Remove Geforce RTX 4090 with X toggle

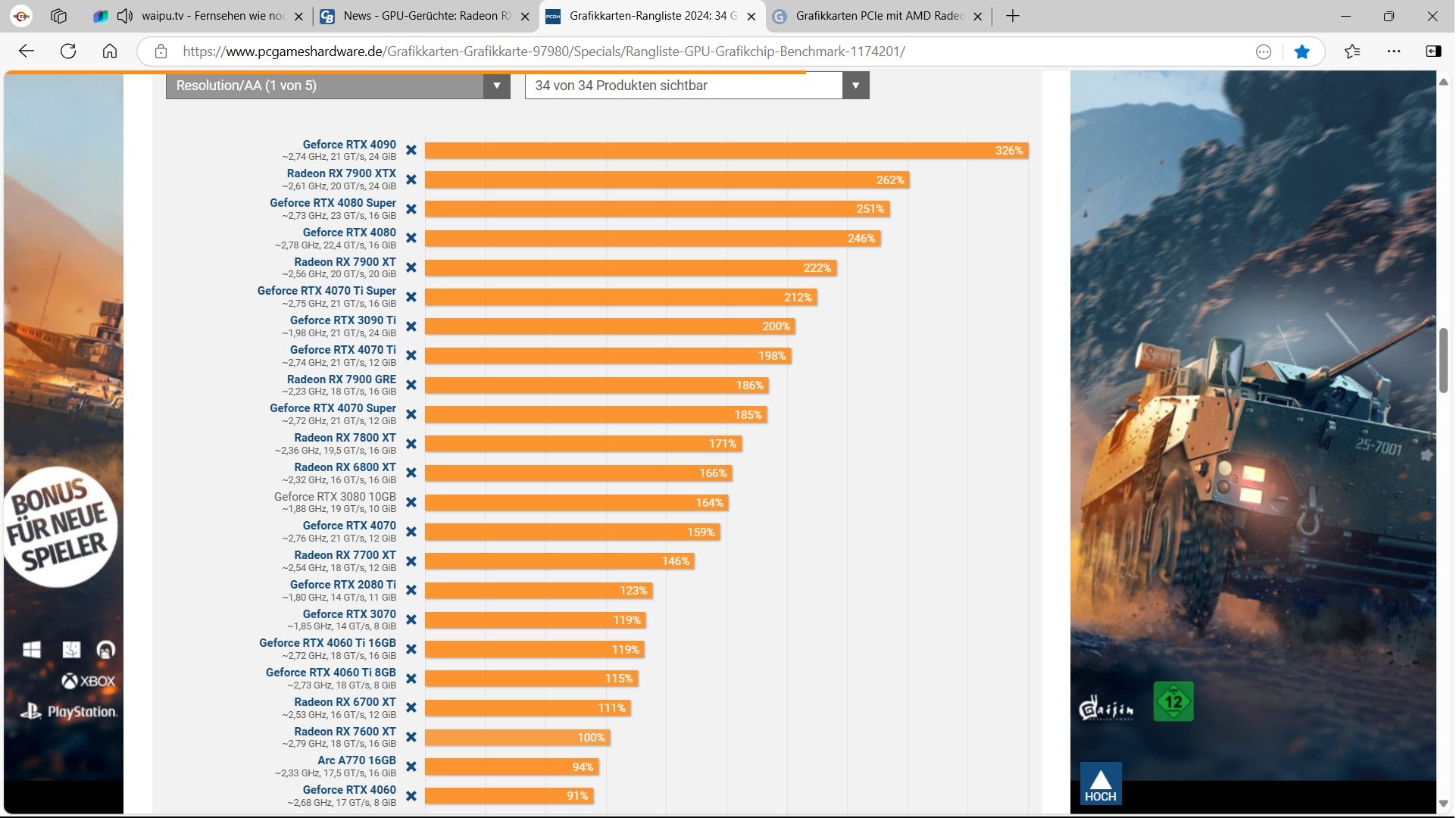pyautogui.click(x=411, y=150)
